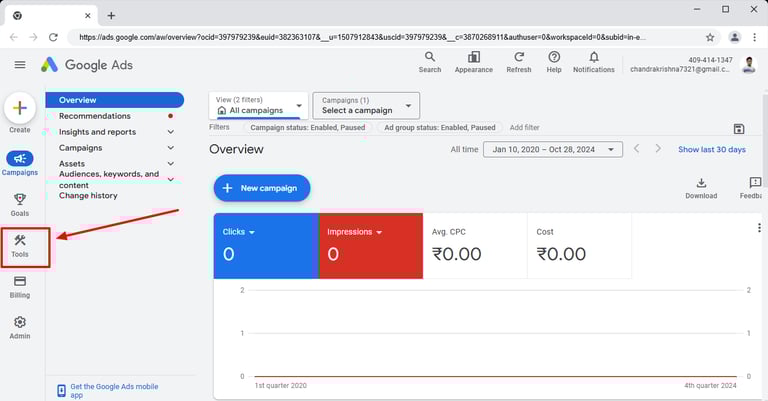768x401 pixels.
Task: Click Campaign status: Enabled, Paused filter chip
Action: click(x=308, y=127)
